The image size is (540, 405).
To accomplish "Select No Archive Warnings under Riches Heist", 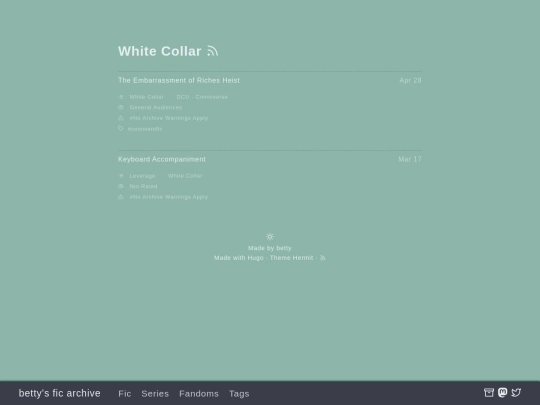I will [x=169, y=118].
